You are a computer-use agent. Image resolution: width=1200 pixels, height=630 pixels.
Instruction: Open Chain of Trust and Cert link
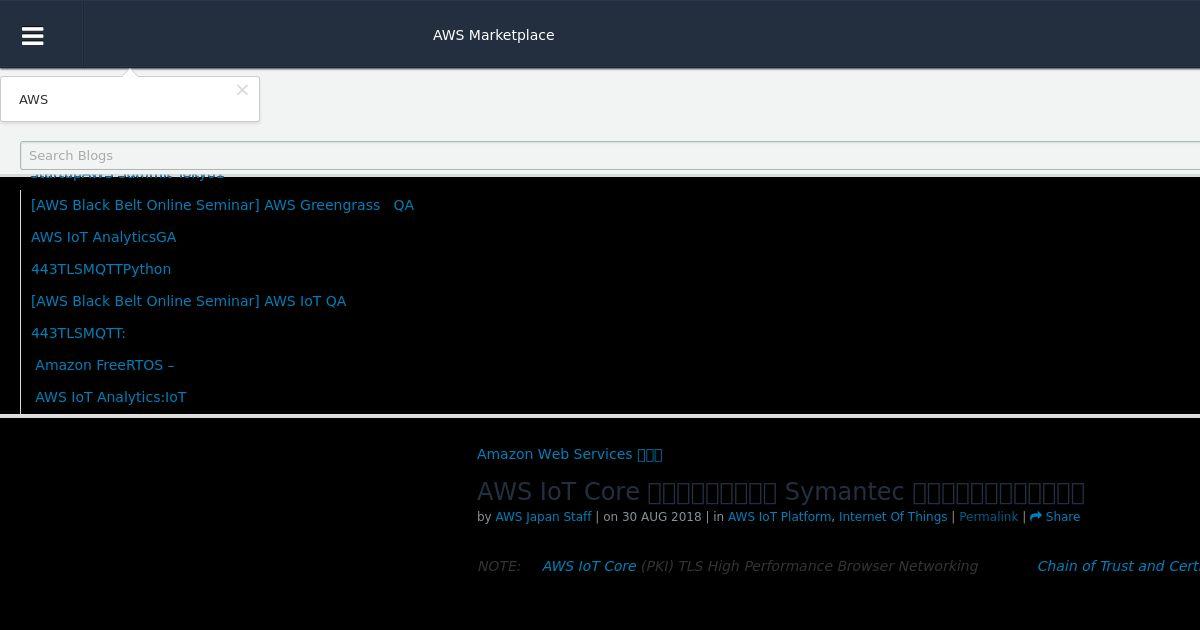coord(1118,566)
